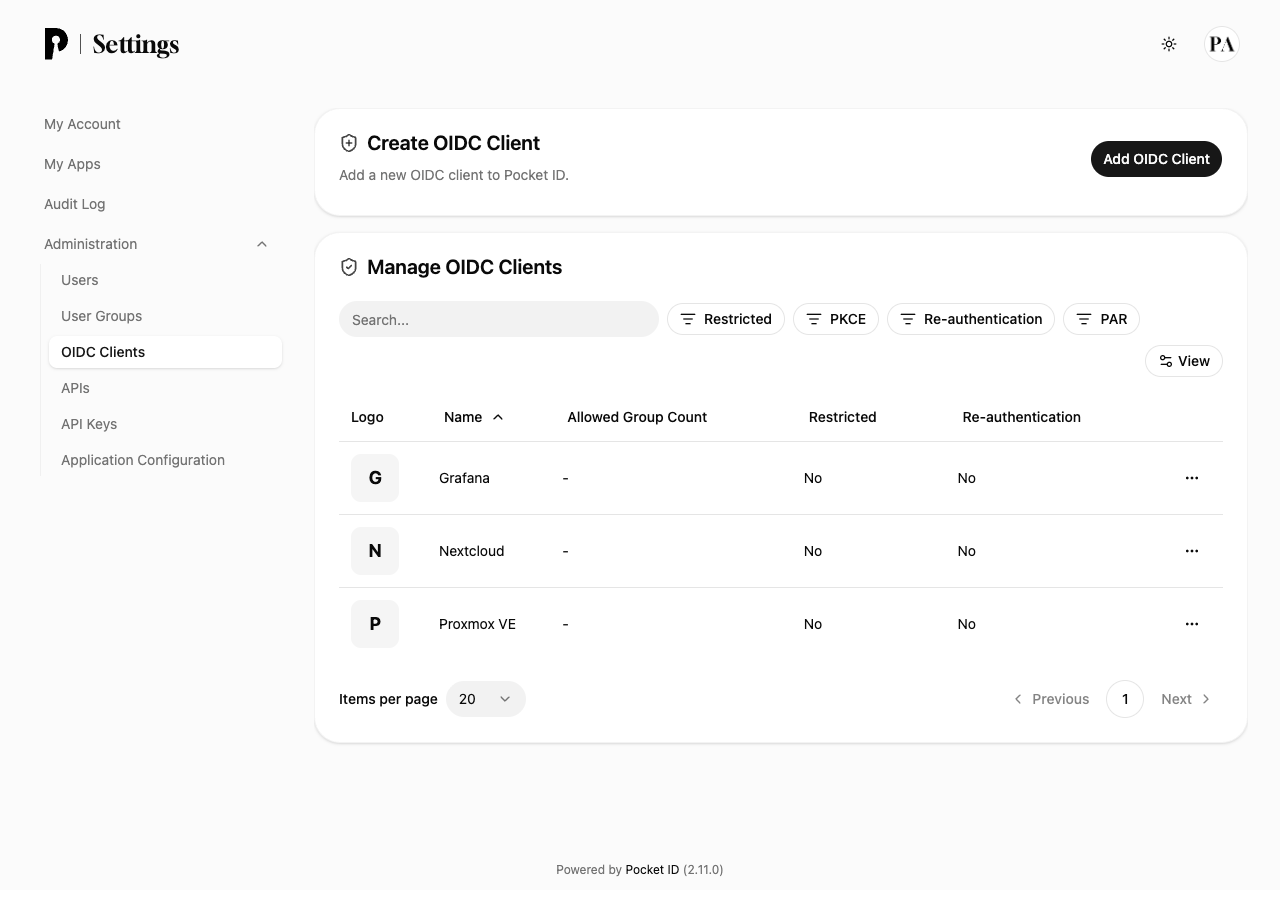Click the Nextcloud N logo tile

375,551
